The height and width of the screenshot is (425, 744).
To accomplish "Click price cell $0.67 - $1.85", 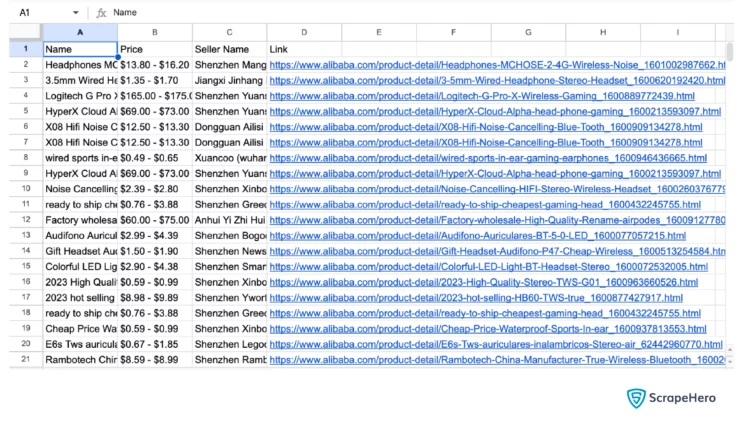I will [x=155, y=344].
